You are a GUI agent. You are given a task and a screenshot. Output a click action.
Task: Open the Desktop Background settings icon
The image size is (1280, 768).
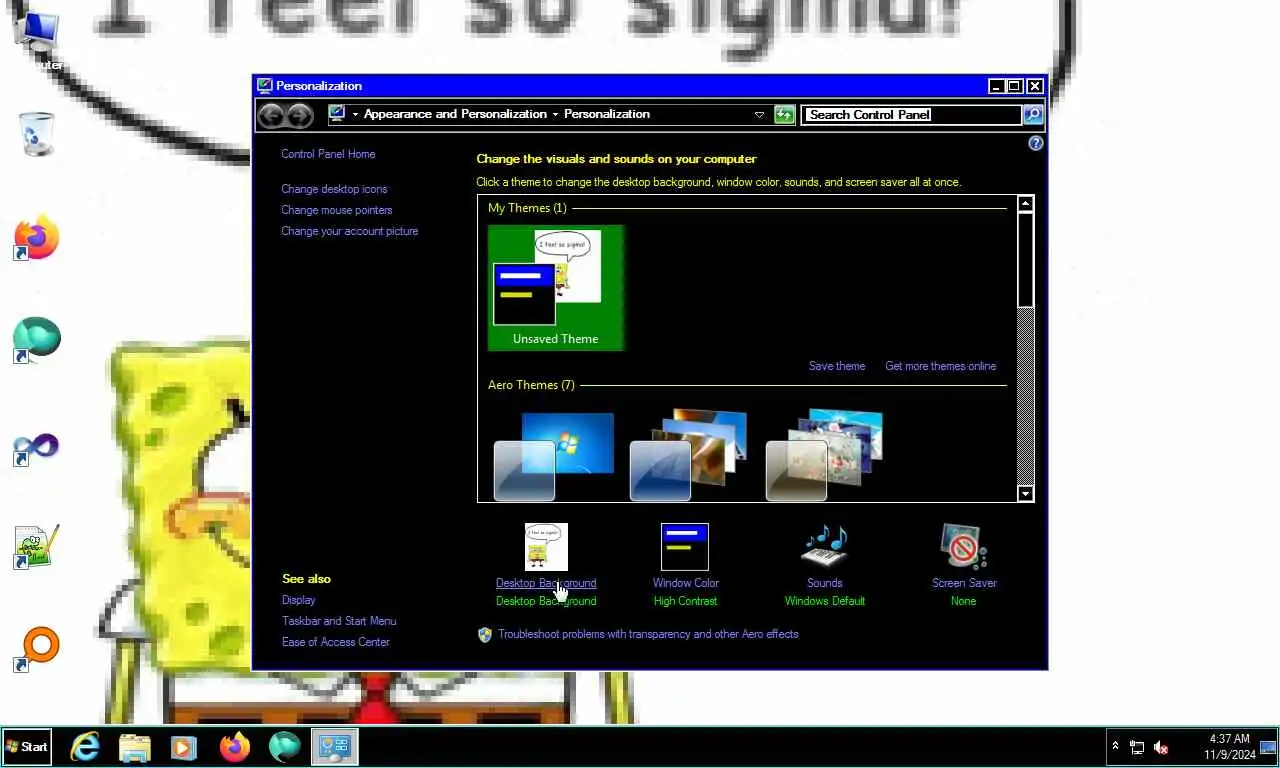click(x=546, y=547)
